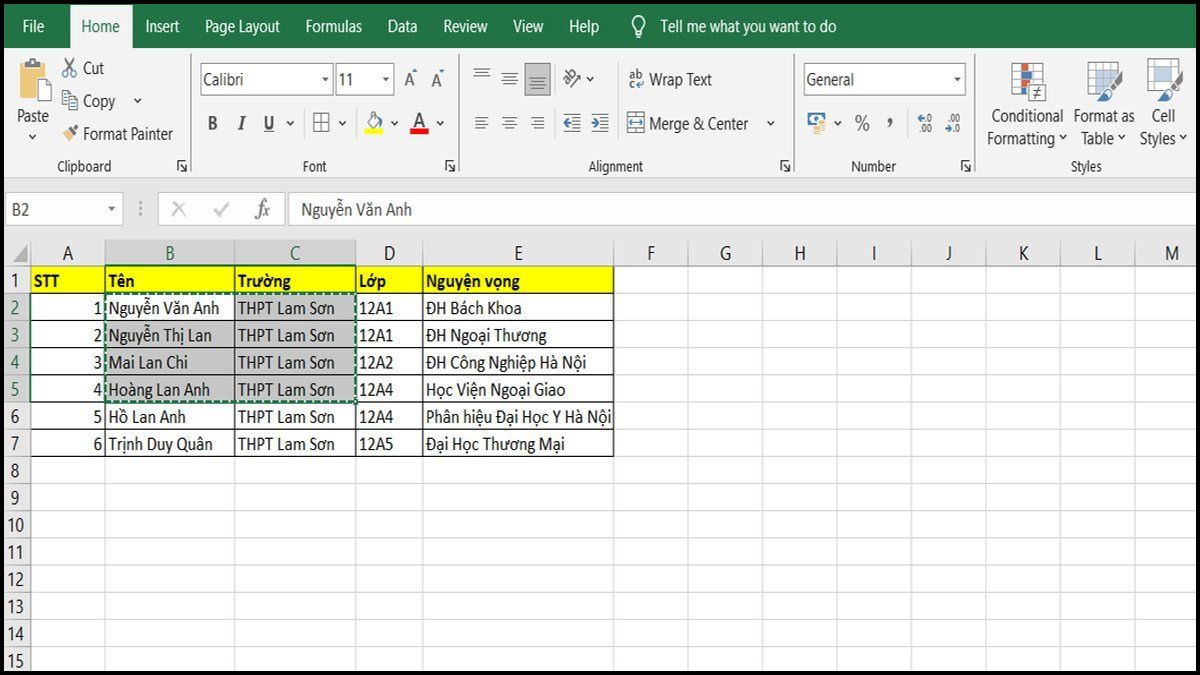Image resolution: width=1200 pixels, height=675 pixels.
Task: Align text right
Action: point(538,123)
